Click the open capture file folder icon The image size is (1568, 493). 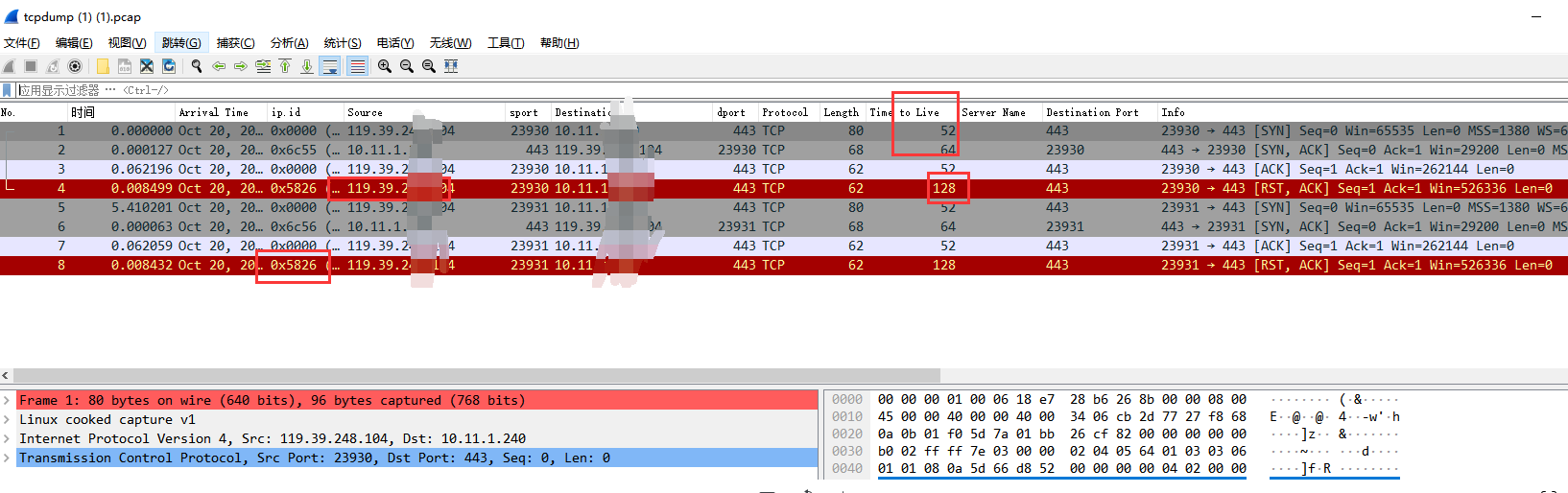(103, 66)
